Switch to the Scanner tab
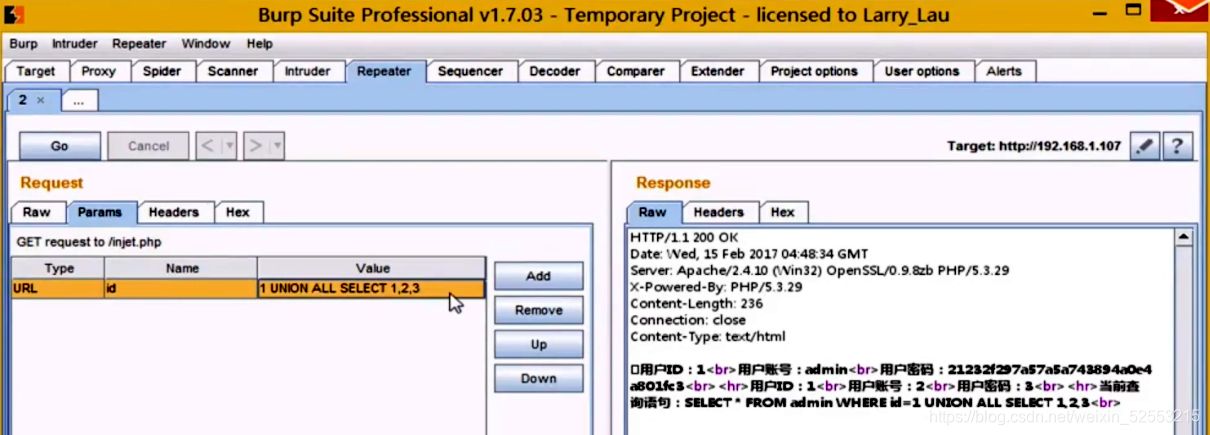This screenshot has height=435, width=1210. click(x=233, y=71)
